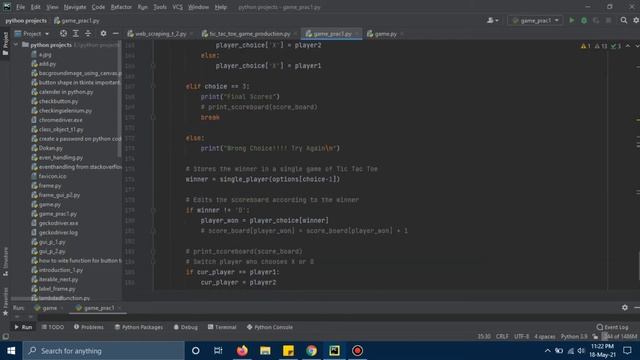Click the red screen recorder taskbar icon
Viewport: 640px width, 360px height.
tap(357, 351)
